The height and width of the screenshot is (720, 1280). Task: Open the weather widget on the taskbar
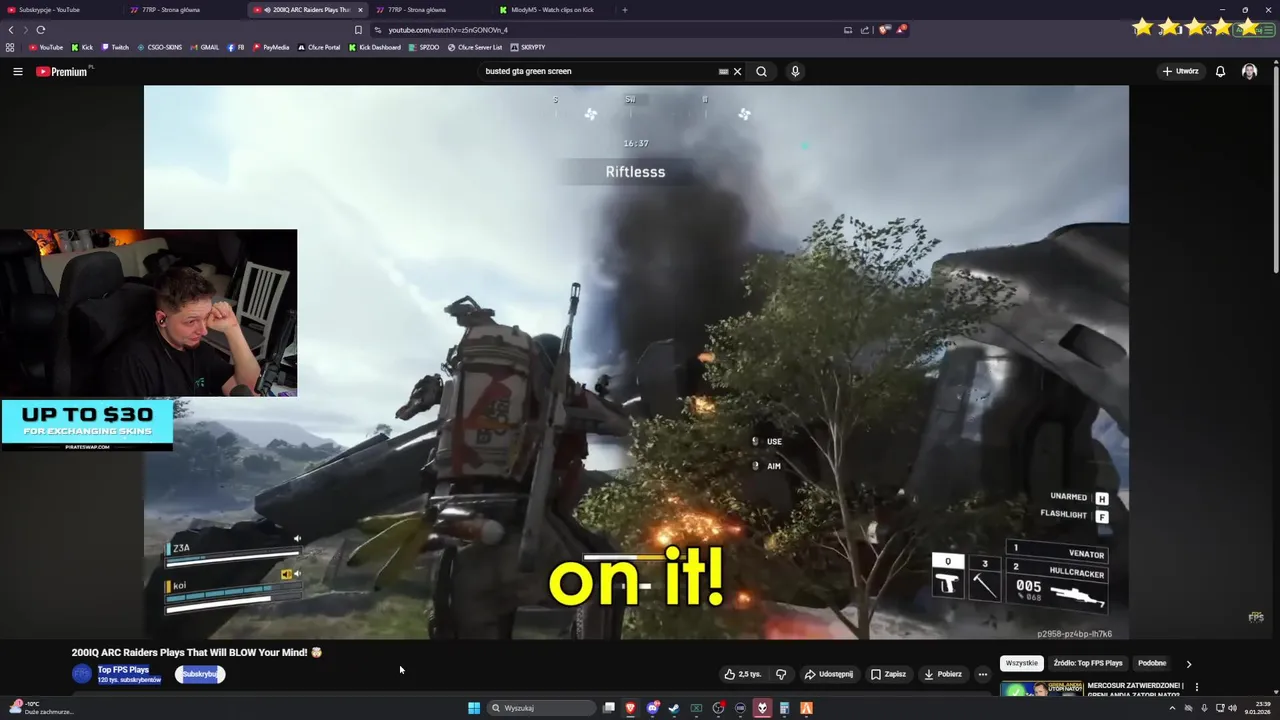coord(40,708)
